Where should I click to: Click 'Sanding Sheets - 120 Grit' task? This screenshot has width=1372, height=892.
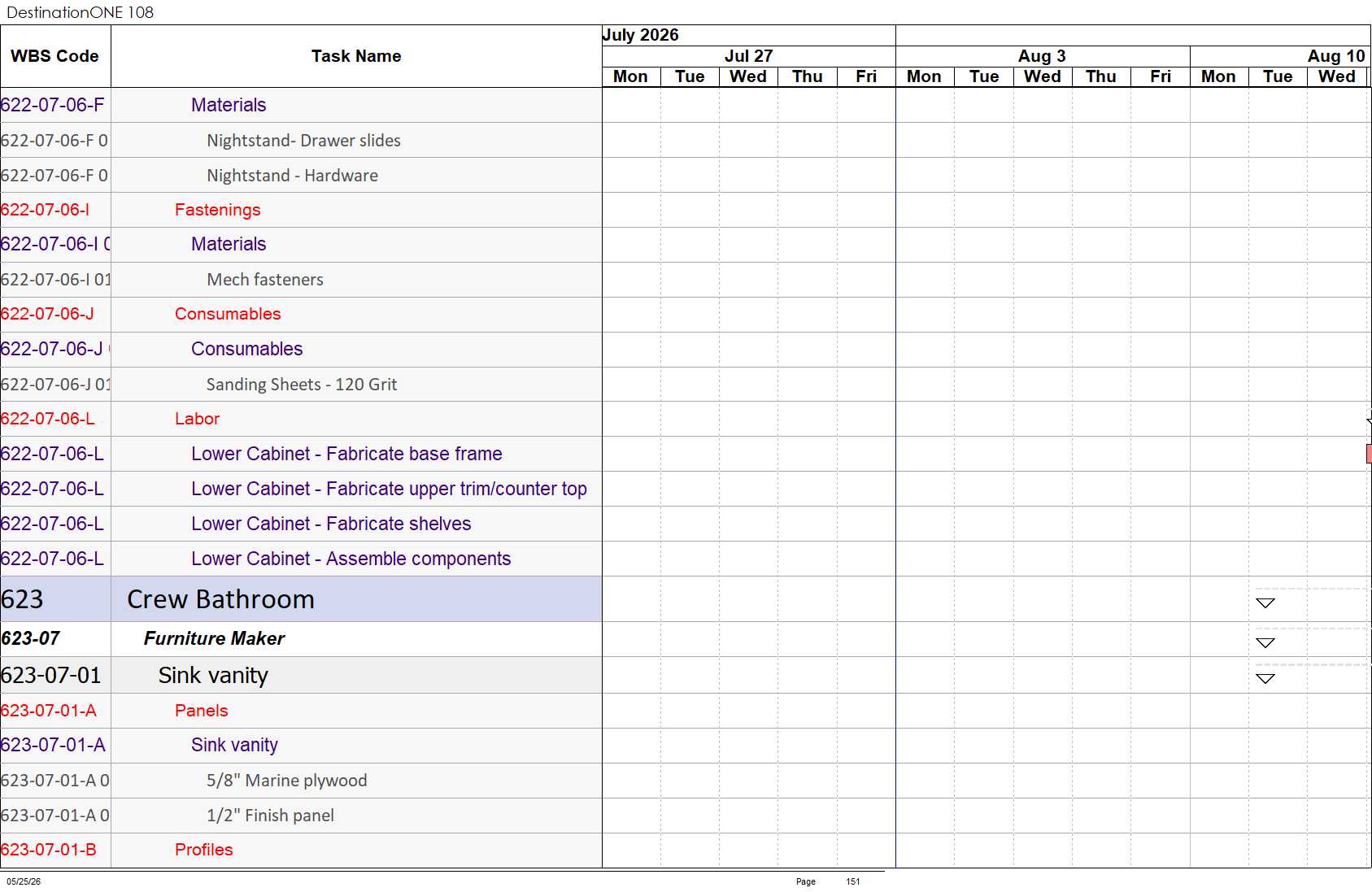pyautogui.click(x=302, y=385)
